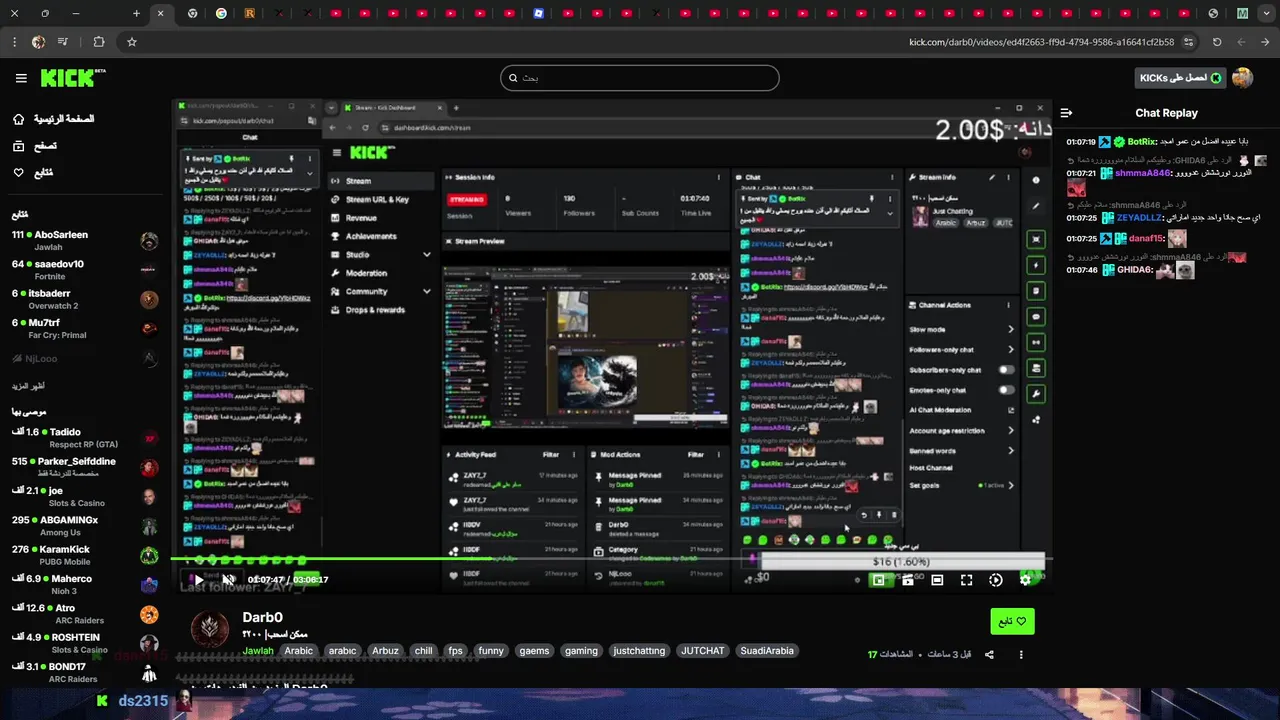Image resolution: width=1280 pixels, height=720 pixels.
Task: Toggle mini player mode button
Action: (878, 580)
